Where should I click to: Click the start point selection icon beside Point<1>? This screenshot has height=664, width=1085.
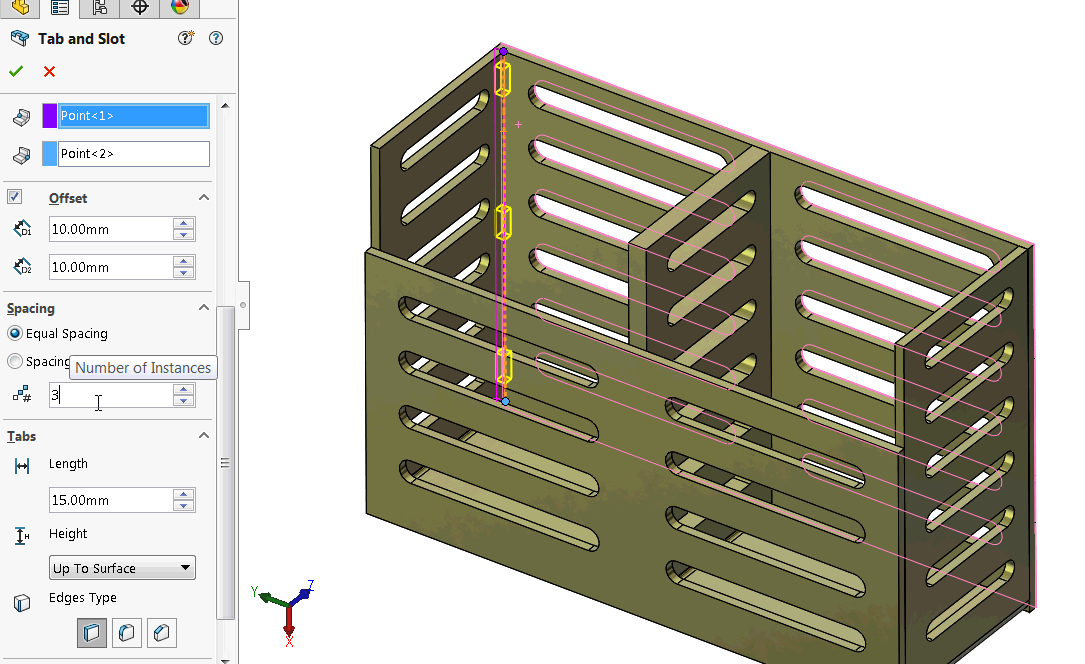click(x=21, y=117)
